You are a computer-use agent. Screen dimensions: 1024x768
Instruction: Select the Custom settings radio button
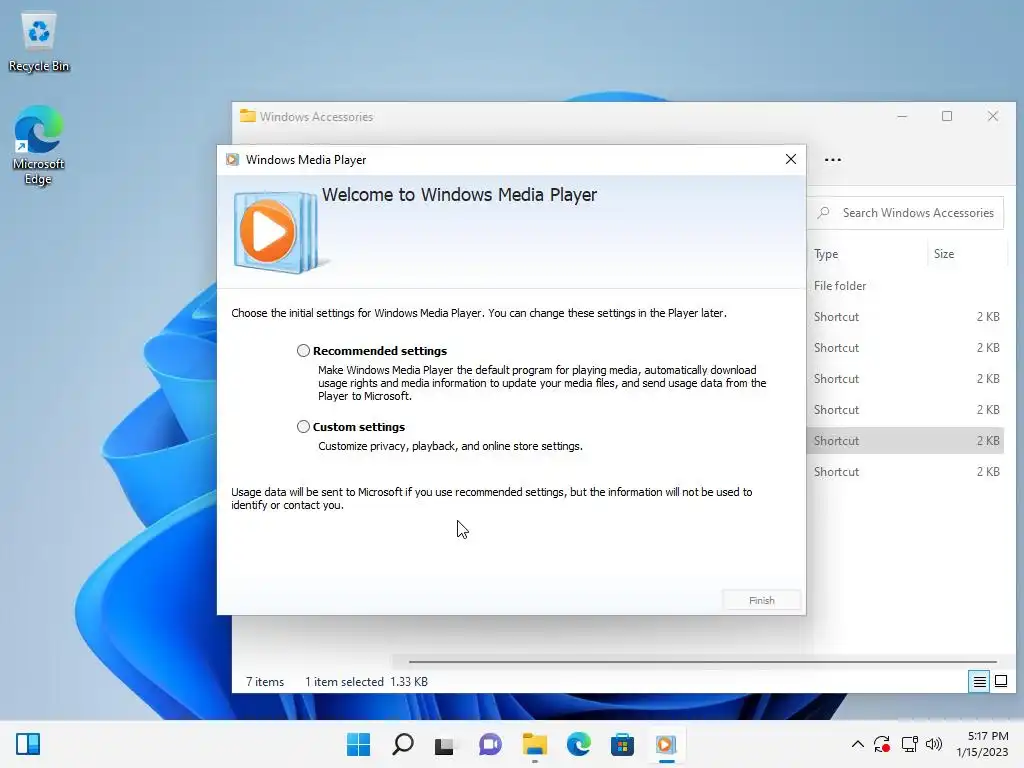point(303,426)
